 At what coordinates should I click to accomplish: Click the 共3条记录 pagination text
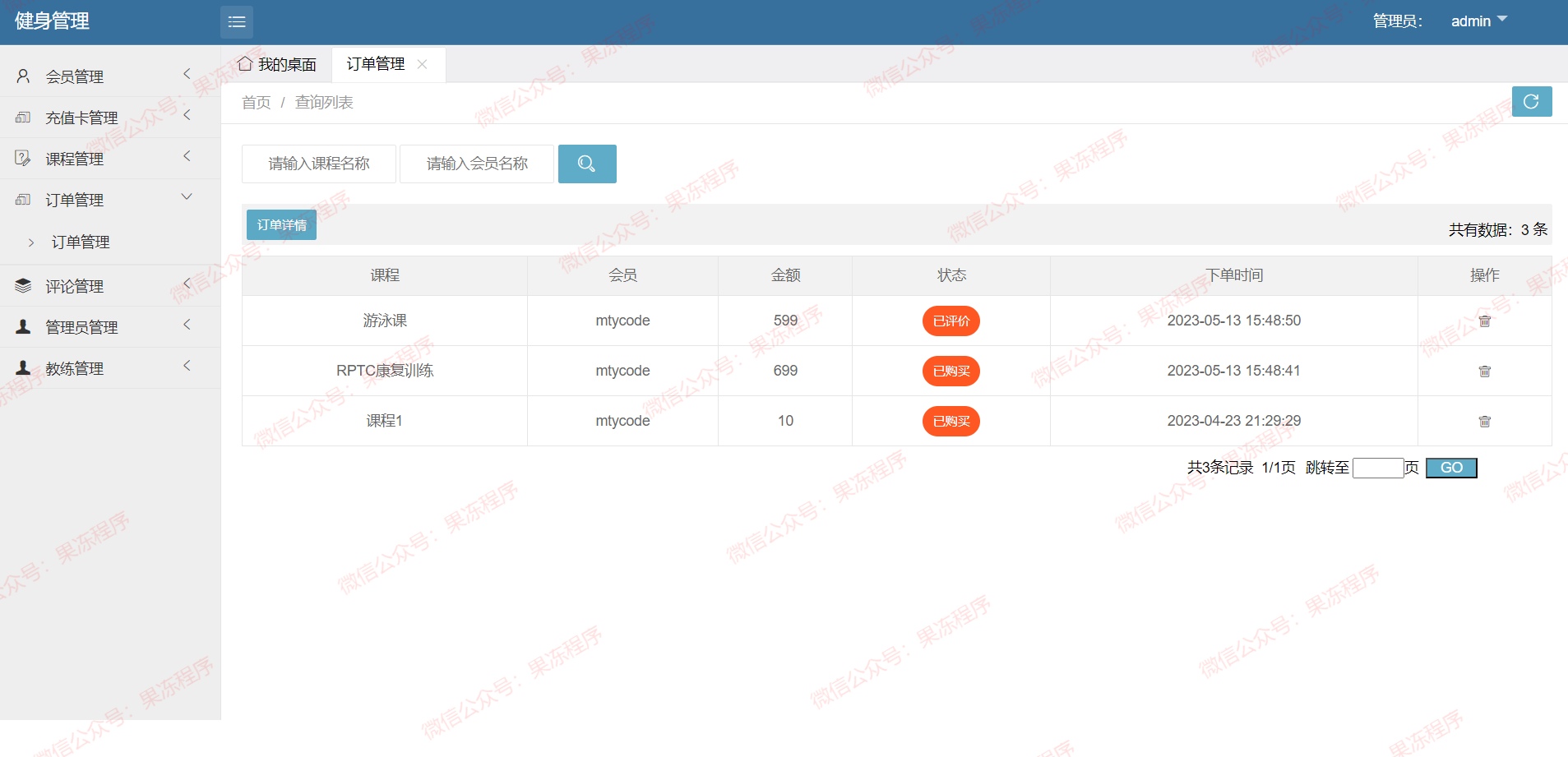point(1220,468)
